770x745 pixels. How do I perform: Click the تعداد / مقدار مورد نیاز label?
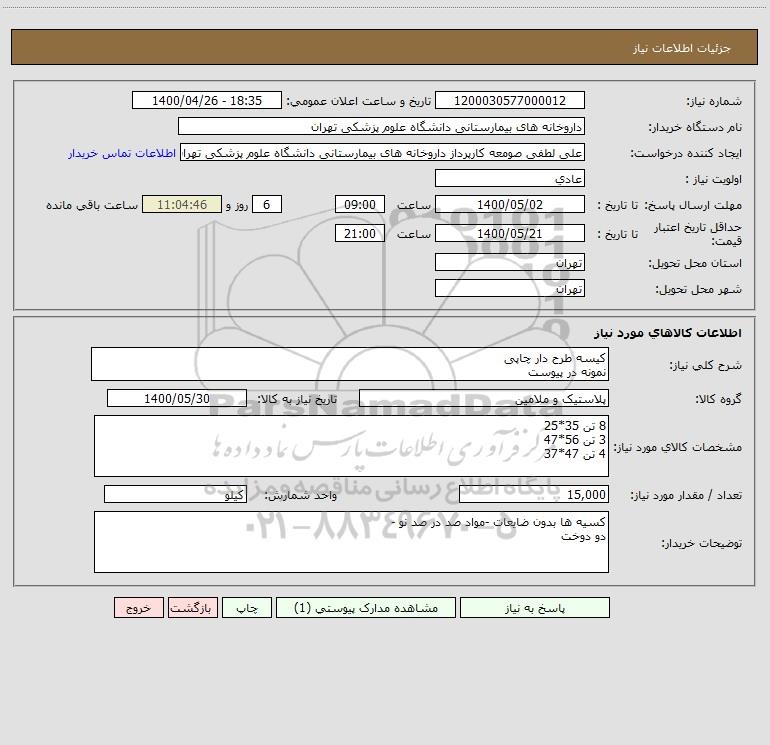(x=686, y=496)
